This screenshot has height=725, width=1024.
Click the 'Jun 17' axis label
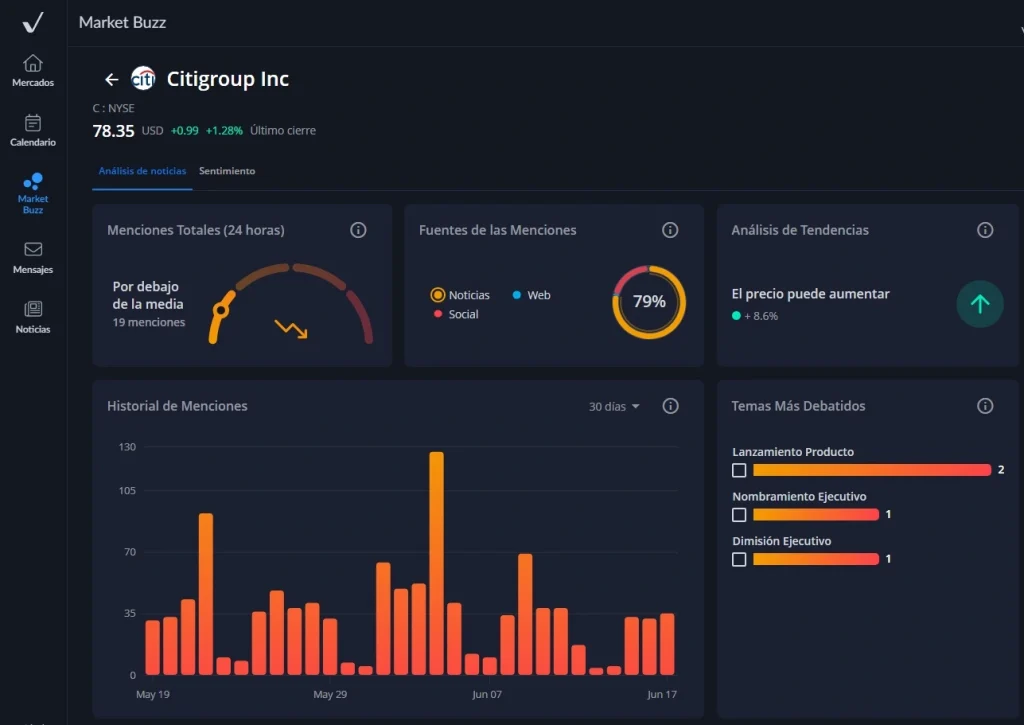pos(662,694)
